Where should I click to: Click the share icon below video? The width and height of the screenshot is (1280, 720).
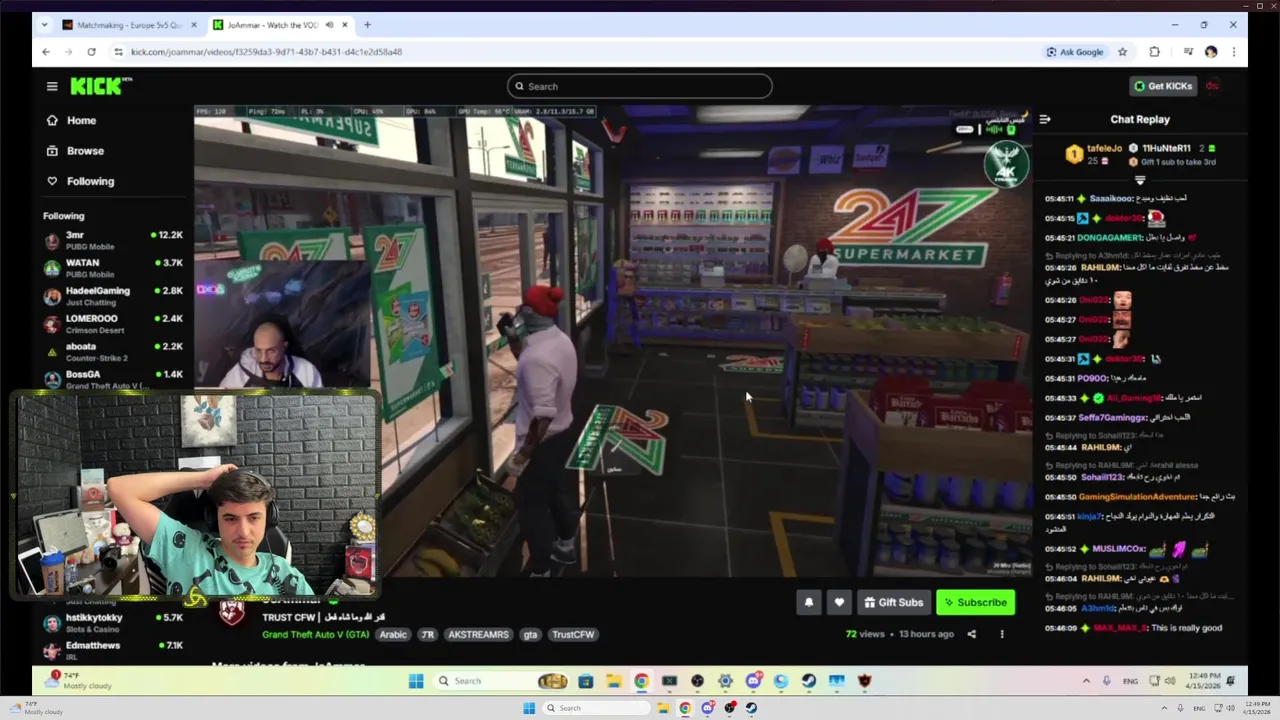(x=971, y=634)
